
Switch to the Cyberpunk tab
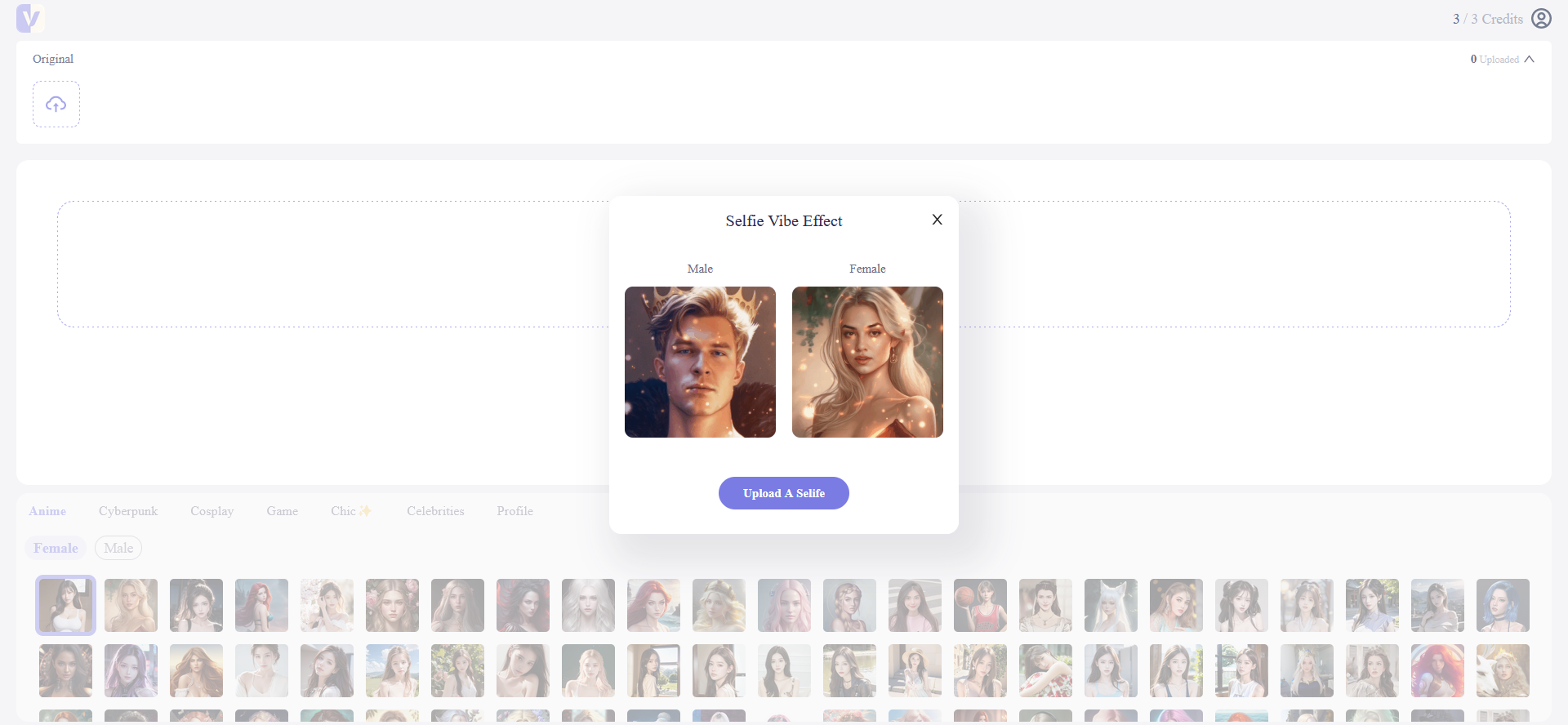[128, 511]
